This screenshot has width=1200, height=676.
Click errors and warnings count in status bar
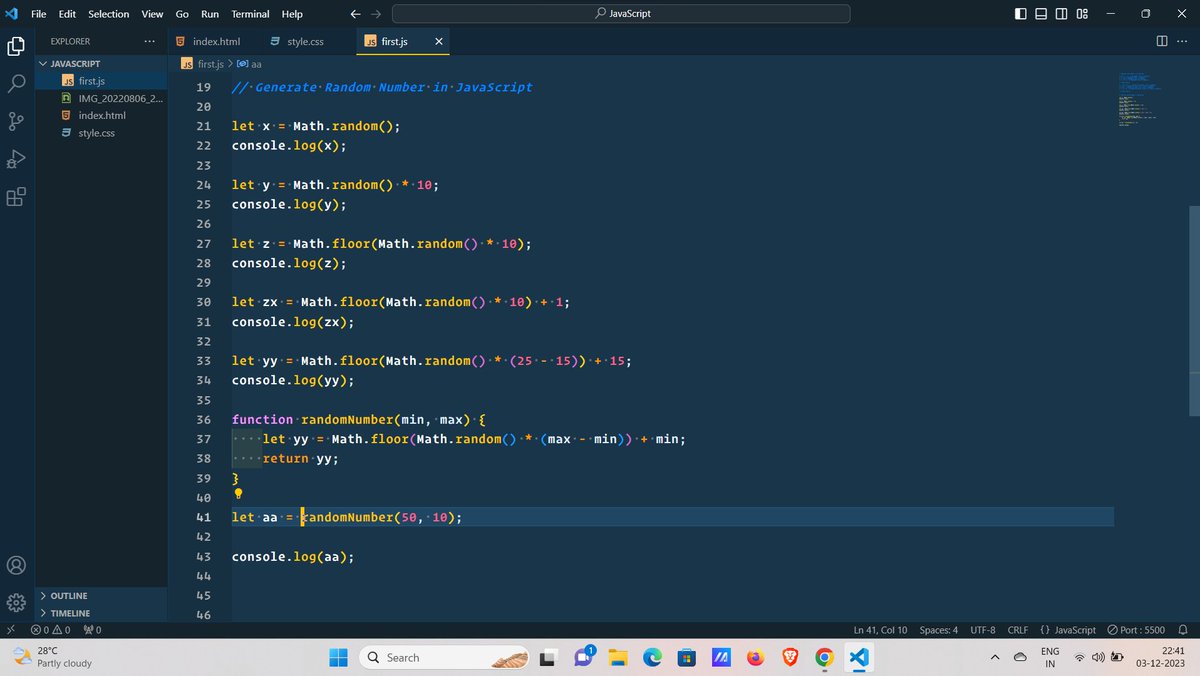[50, 630]
